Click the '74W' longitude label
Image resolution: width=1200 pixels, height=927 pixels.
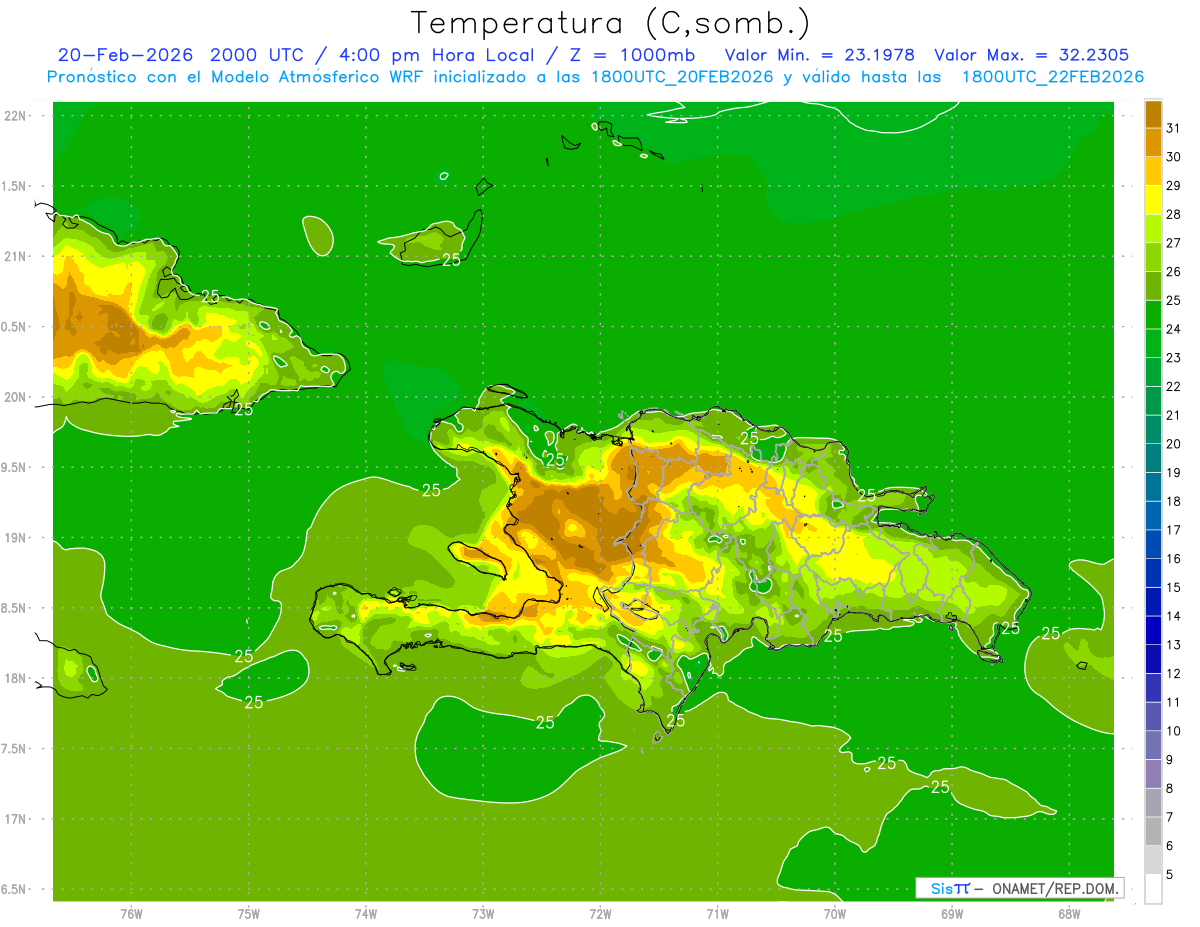pos(365,914)
